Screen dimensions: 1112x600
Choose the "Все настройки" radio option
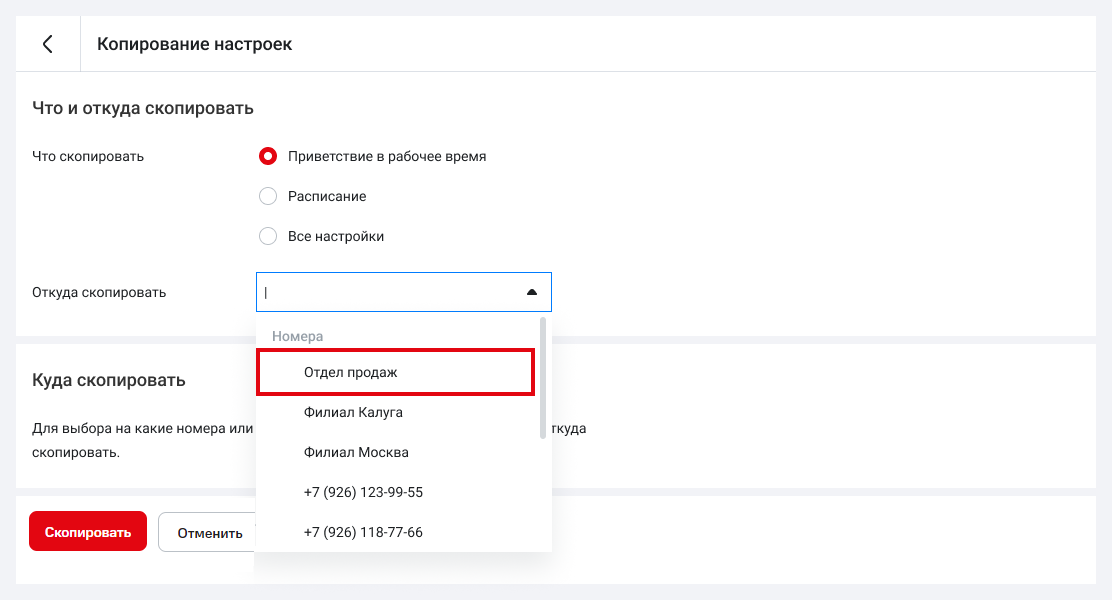point(268,236)
